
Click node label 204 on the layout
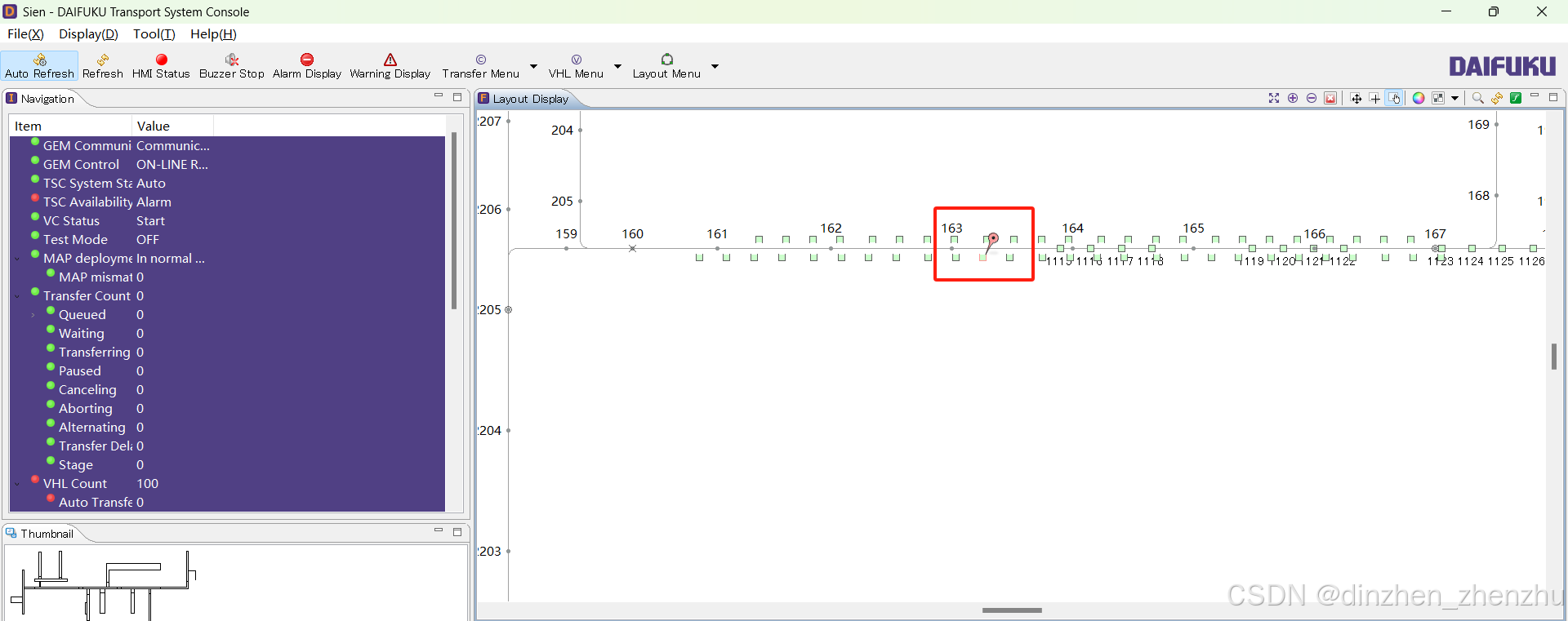click(562, 131)
